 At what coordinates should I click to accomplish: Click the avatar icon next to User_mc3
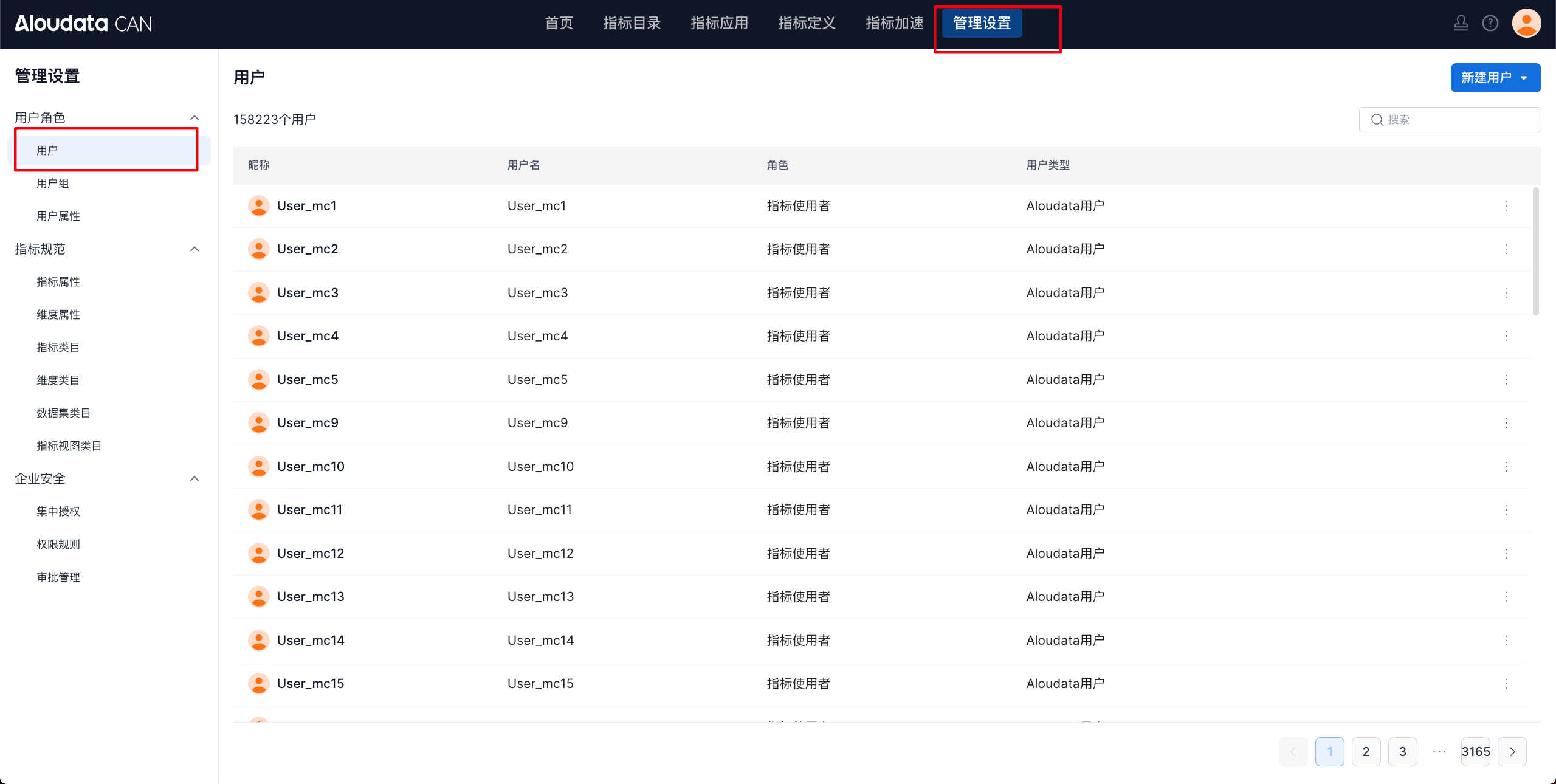point(259,293)
